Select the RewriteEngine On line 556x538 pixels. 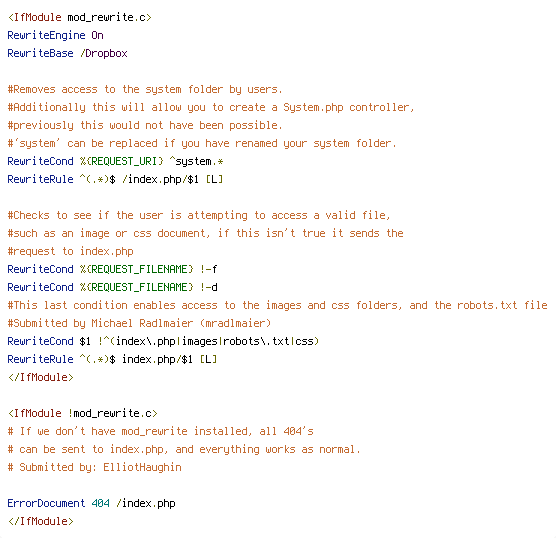tap(55, 35)
